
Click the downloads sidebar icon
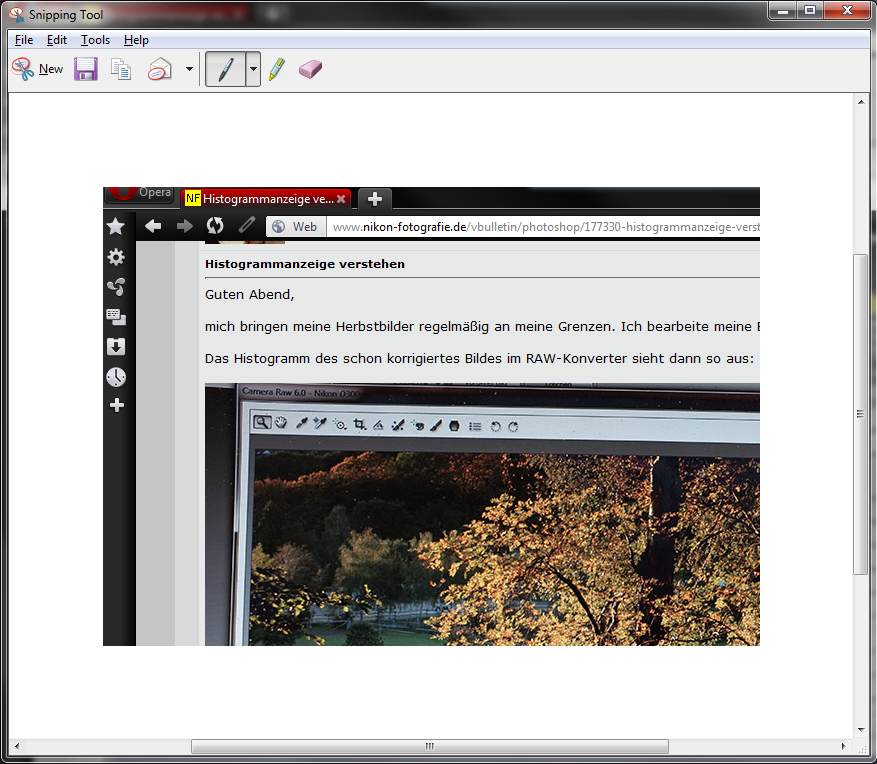(x=116, y=347)
